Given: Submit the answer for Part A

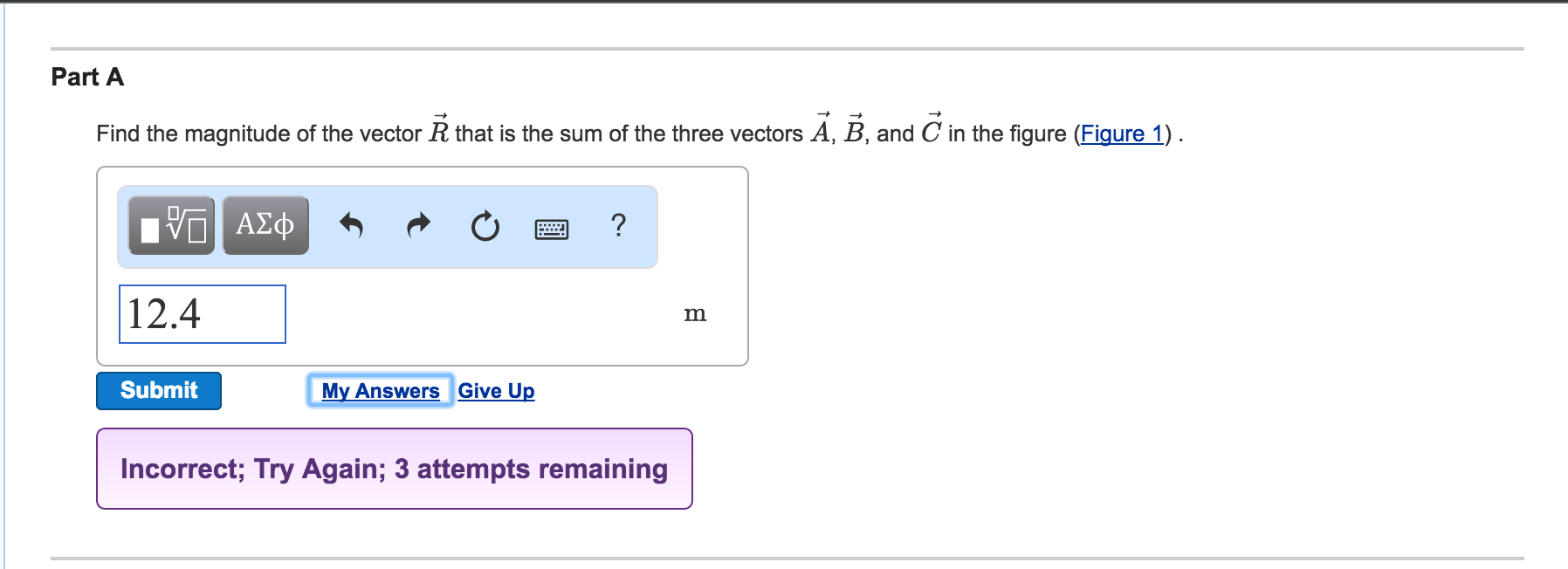Looking at the screenshot, I should (x=158, y=391).
